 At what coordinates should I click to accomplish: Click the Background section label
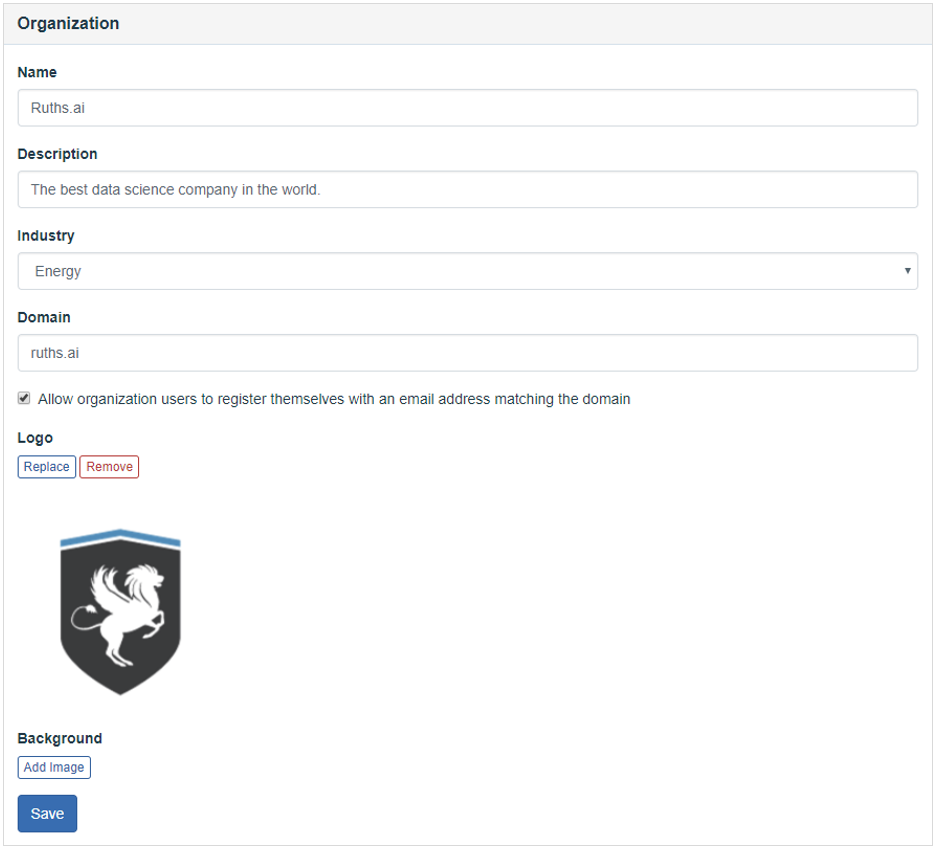coord(60,738)
